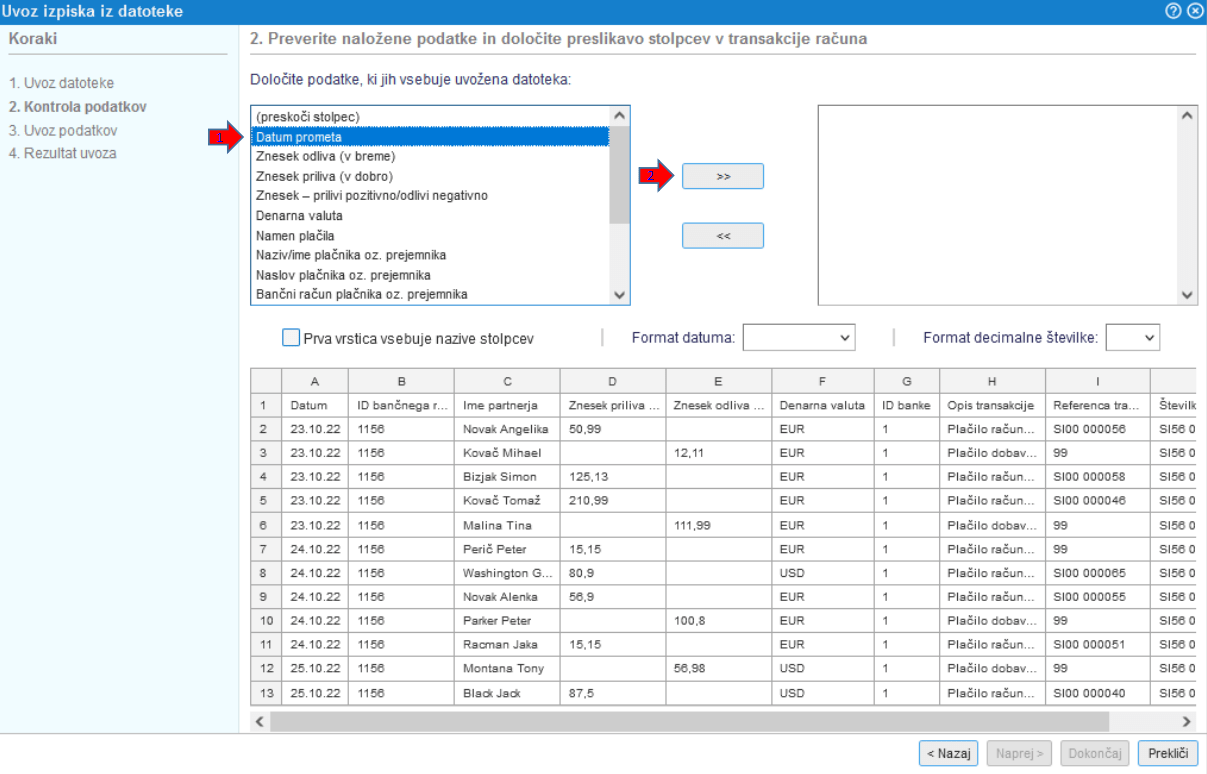Select step '2. Kontrola podatkov'
The width and height of the screenshot is (1207, 774).
[x=78, y=106]
